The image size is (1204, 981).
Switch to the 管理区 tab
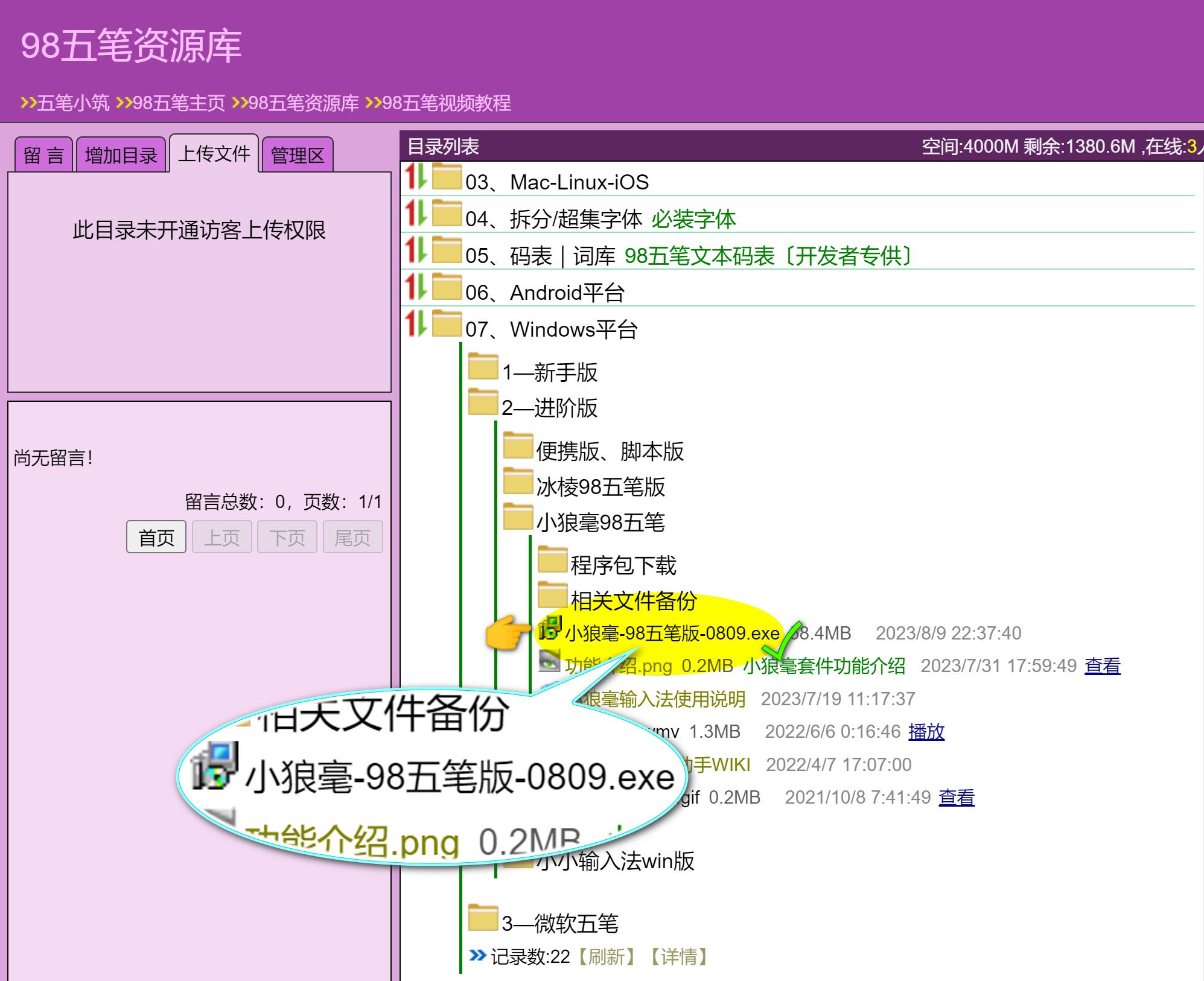[298, 156]
